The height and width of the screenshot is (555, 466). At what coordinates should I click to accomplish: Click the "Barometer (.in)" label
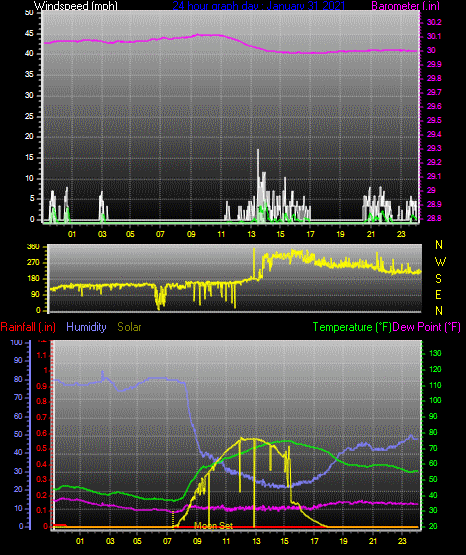pos(405,5)
